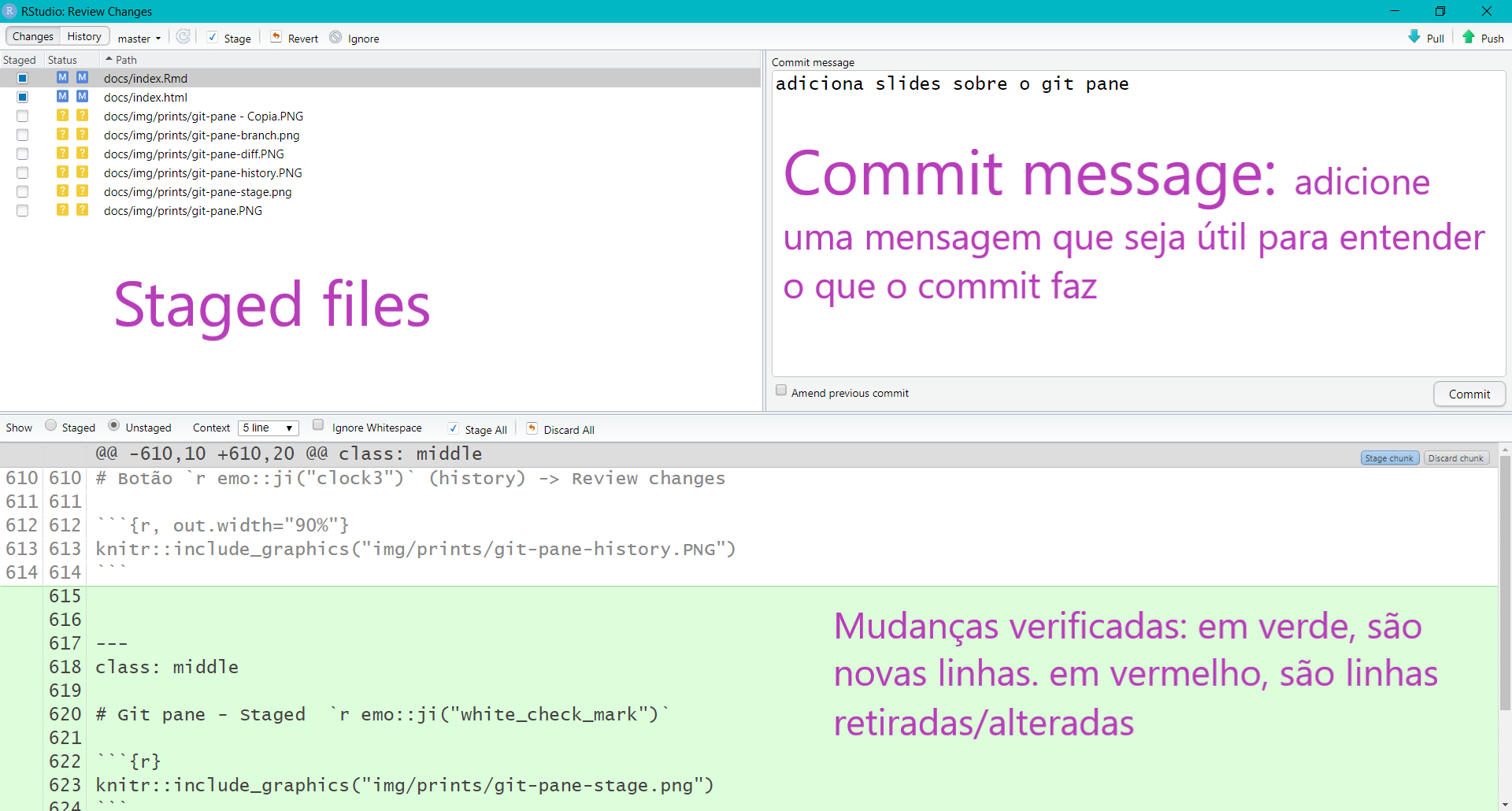Click the Stage All checkmark icon

coord(454,428)
